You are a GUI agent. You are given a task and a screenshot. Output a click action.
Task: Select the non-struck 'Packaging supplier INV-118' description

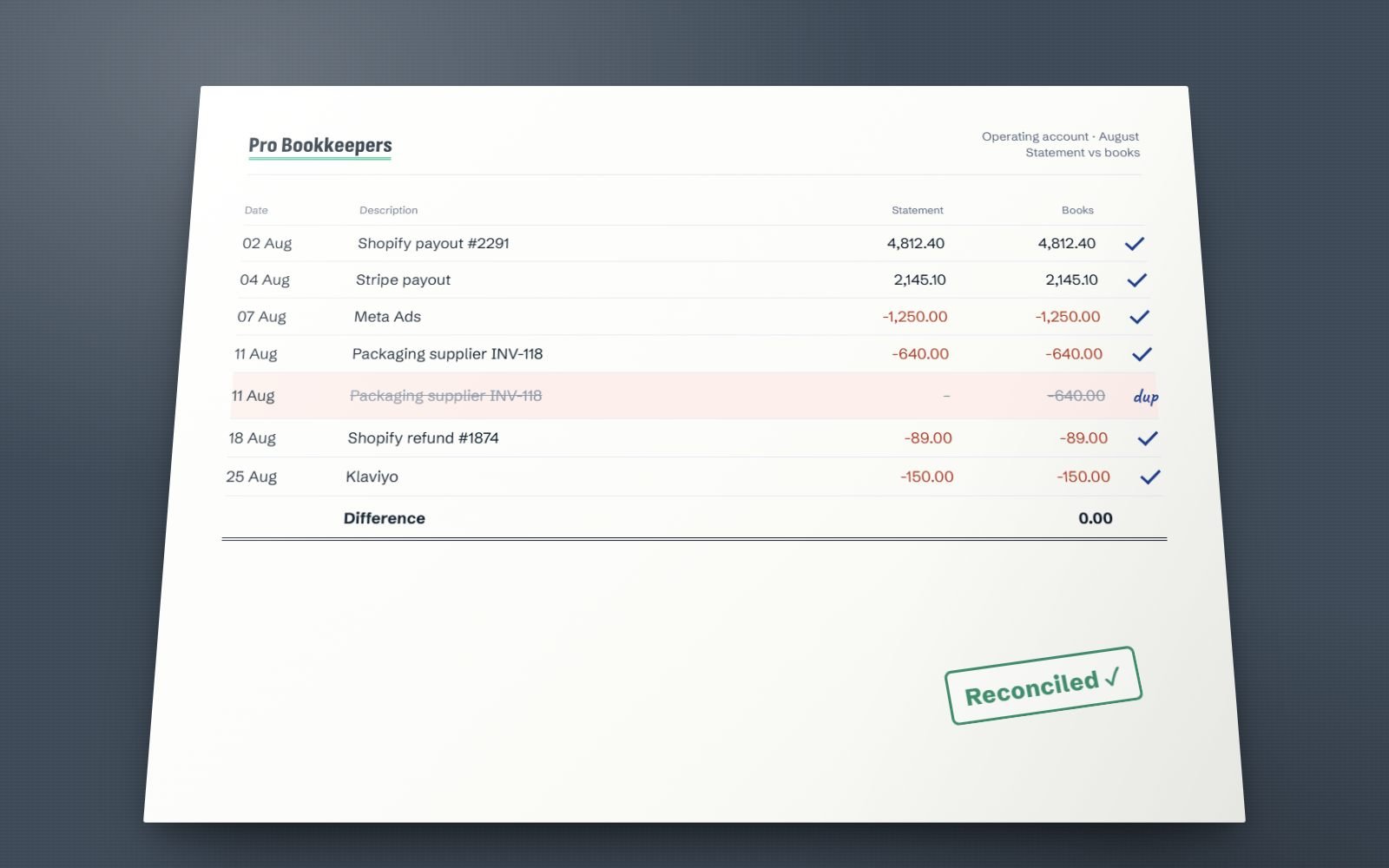pyautogui.click(x=447, y=354)
